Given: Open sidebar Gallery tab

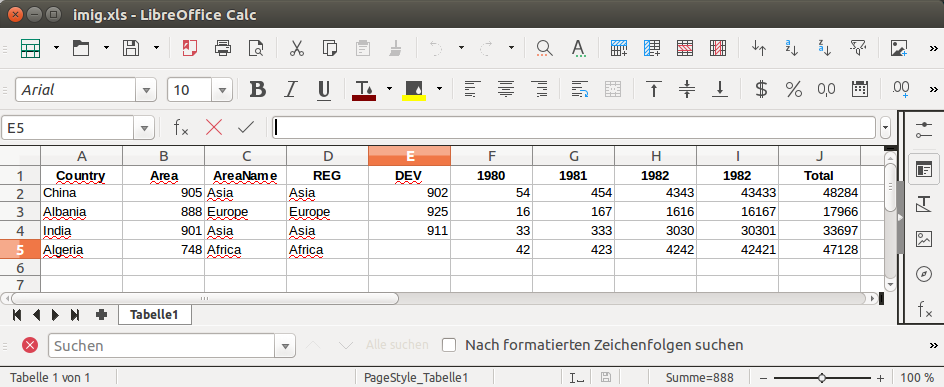Looking at the screenshot, I should (x=924, y=239).
